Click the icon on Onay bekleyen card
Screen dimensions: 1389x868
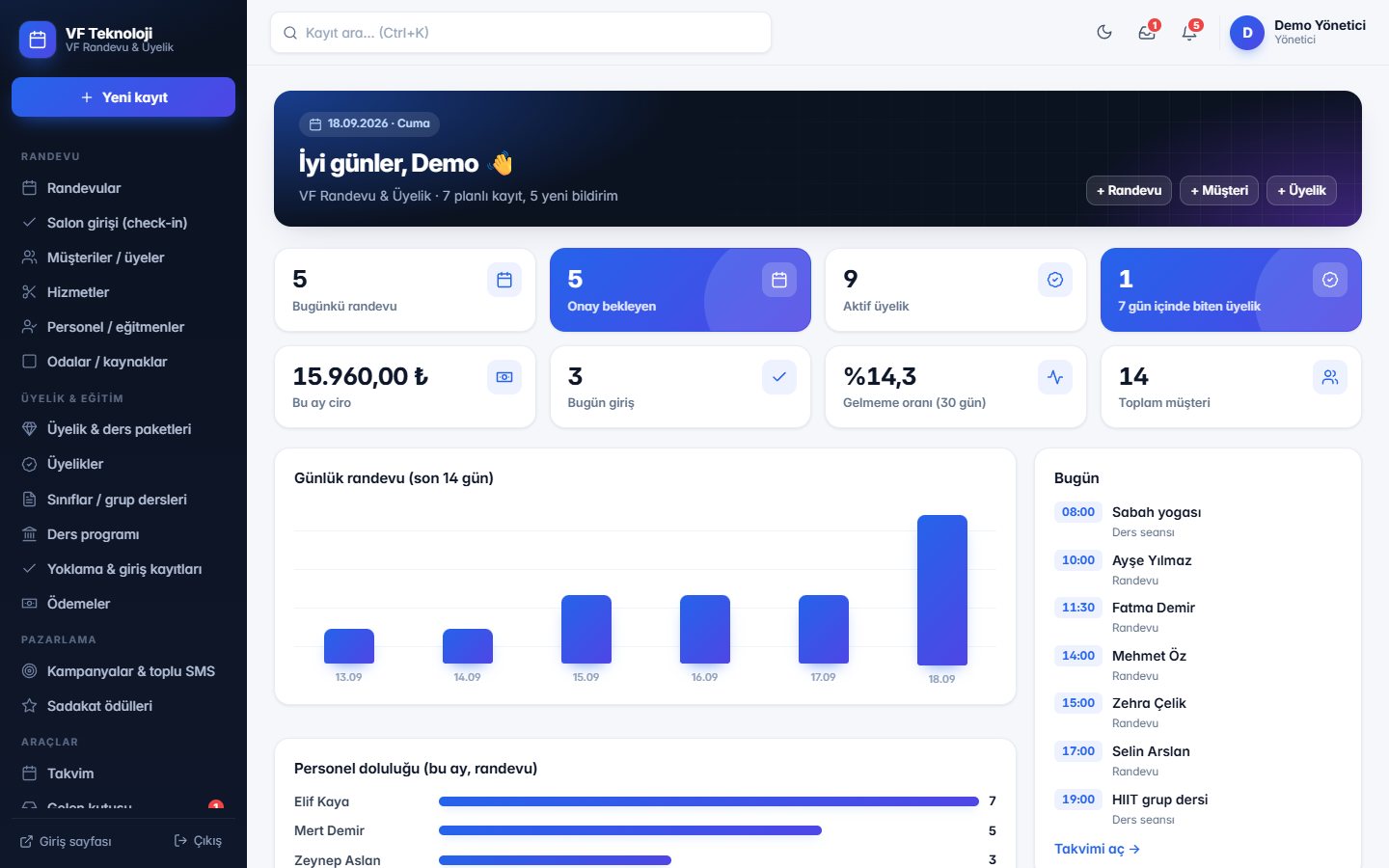click(x=779, y=280)
